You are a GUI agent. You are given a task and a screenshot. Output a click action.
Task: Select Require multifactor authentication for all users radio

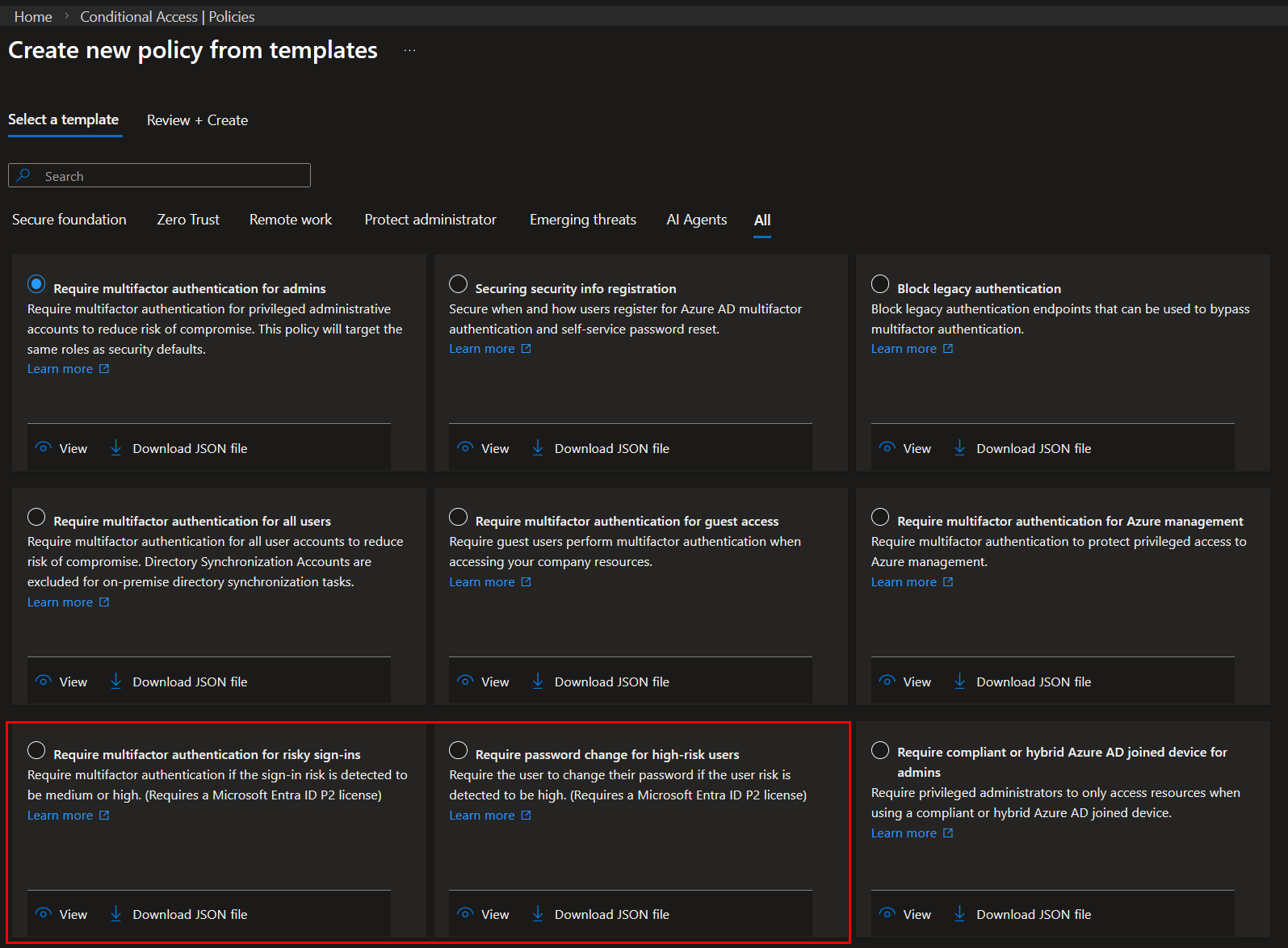[36, 517]
